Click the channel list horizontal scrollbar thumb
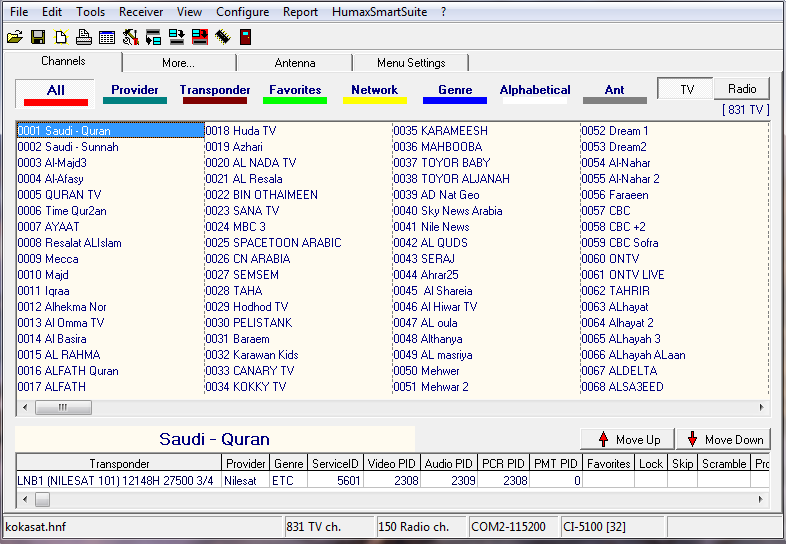 pos(63,407)
